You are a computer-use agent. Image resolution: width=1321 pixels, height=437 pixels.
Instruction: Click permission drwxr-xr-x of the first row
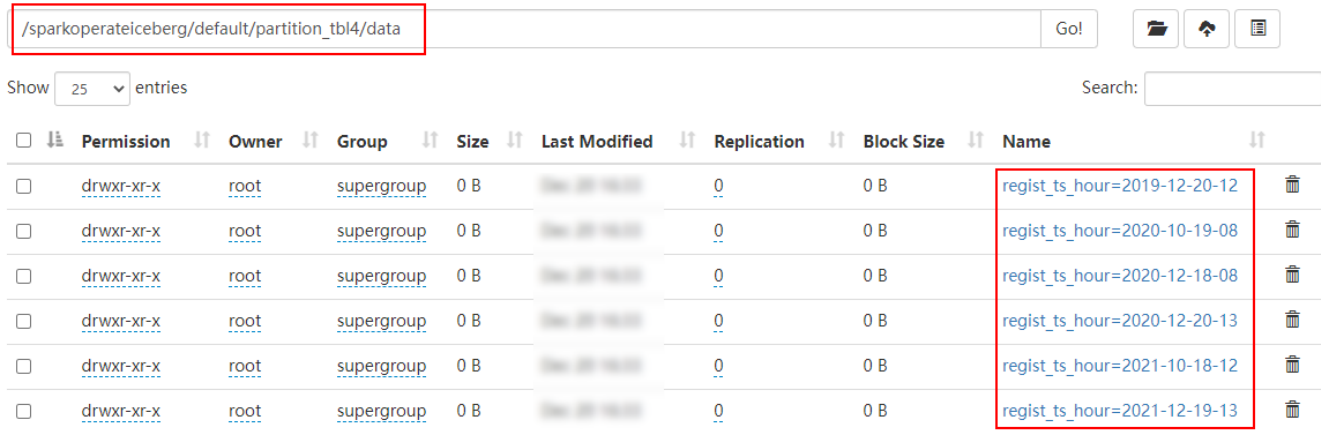[121, 186]
